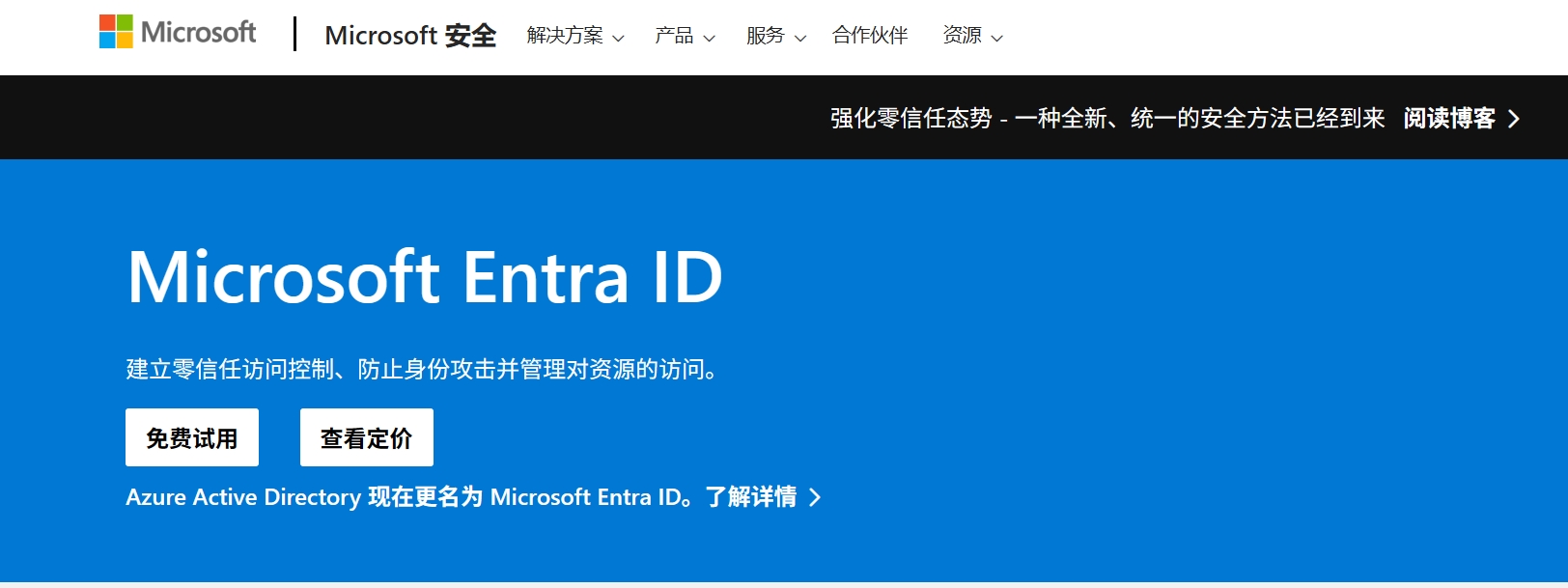The width and height of the screenshot is (1568, 588).
Task: Open the 阅读博客 link
Action: [1462, 118]
